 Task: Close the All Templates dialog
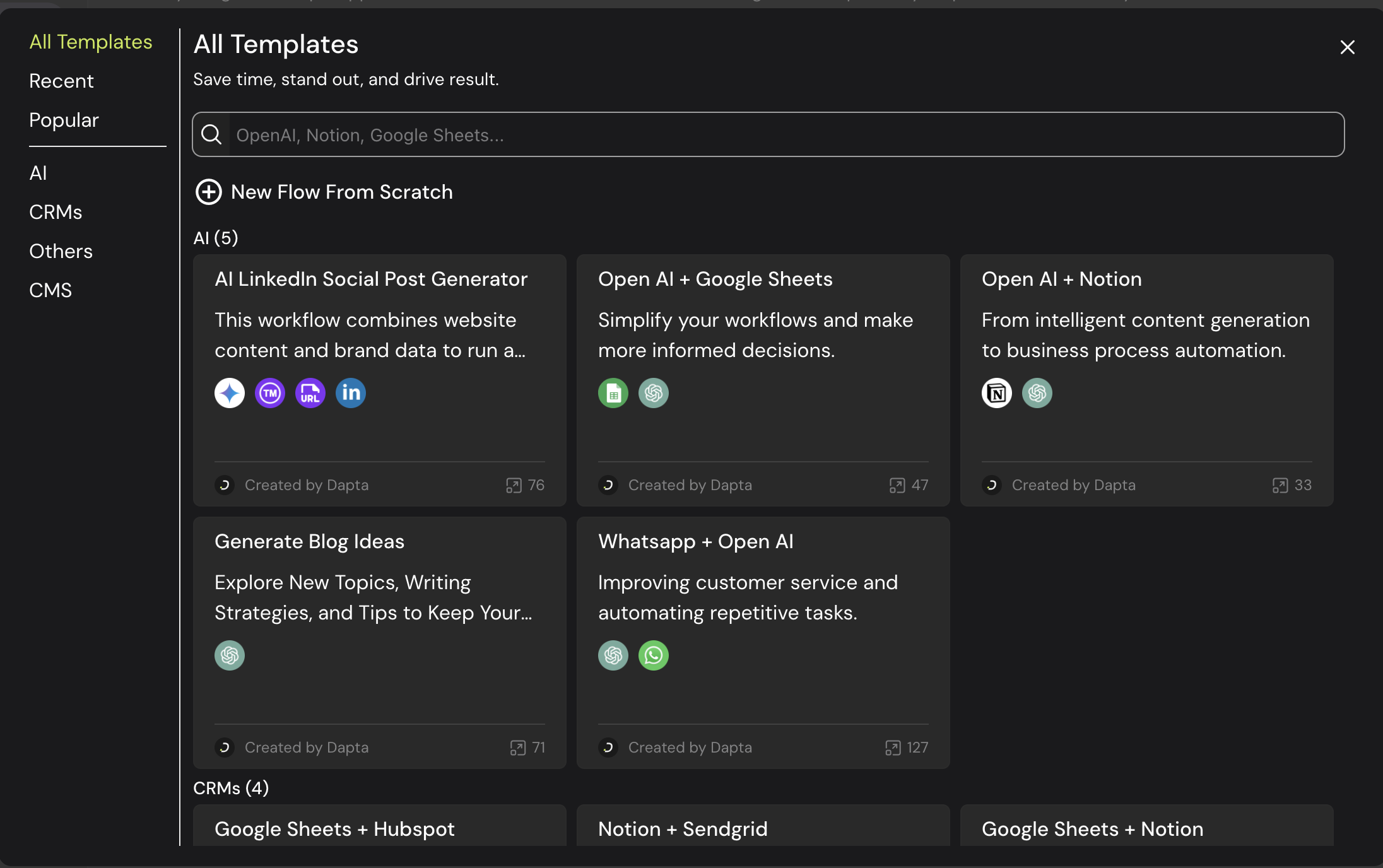(x=1347, y=47)
